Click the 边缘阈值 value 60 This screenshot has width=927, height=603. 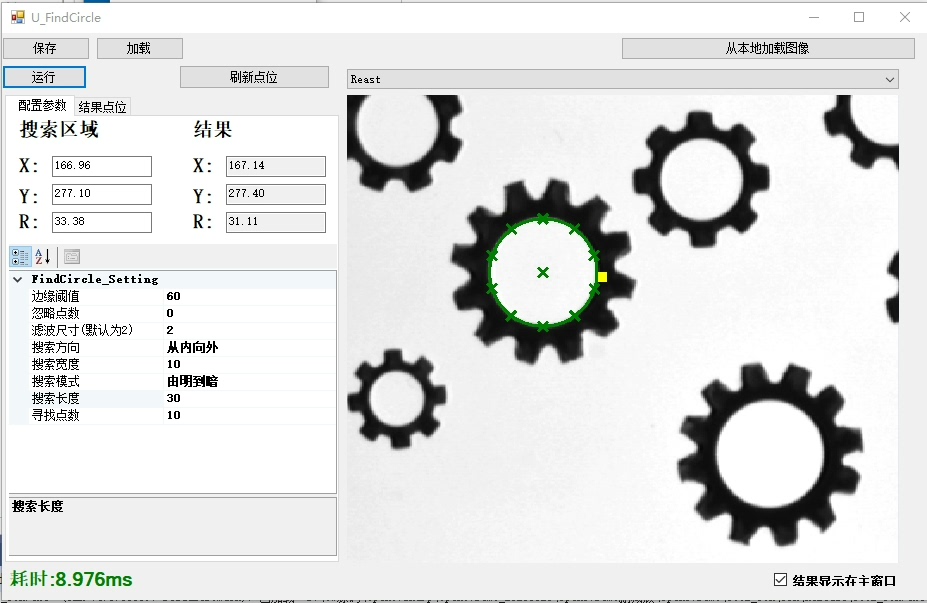tap(173, 296)
